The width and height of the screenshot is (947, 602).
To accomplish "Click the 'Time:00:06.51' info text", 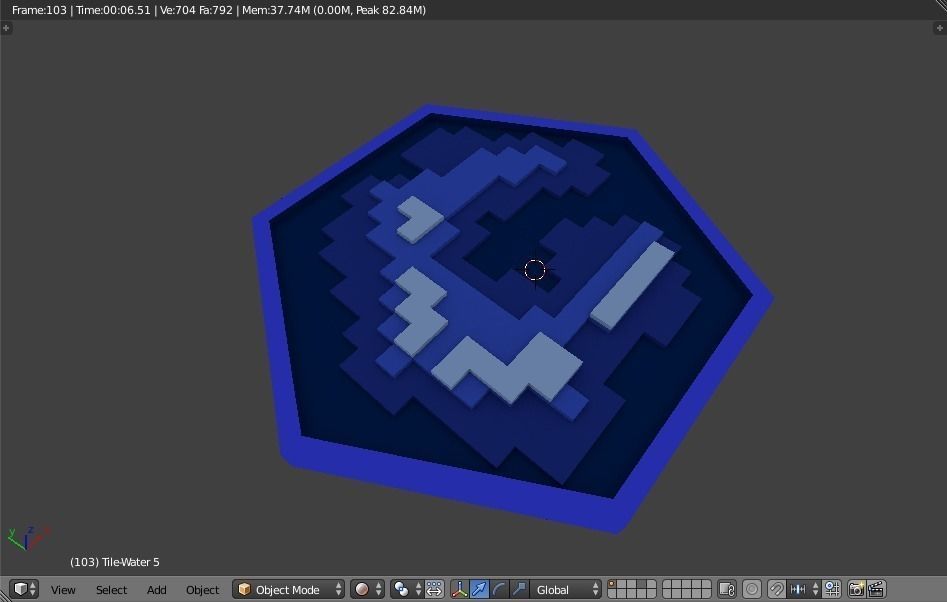I will [x=113, y=10].
